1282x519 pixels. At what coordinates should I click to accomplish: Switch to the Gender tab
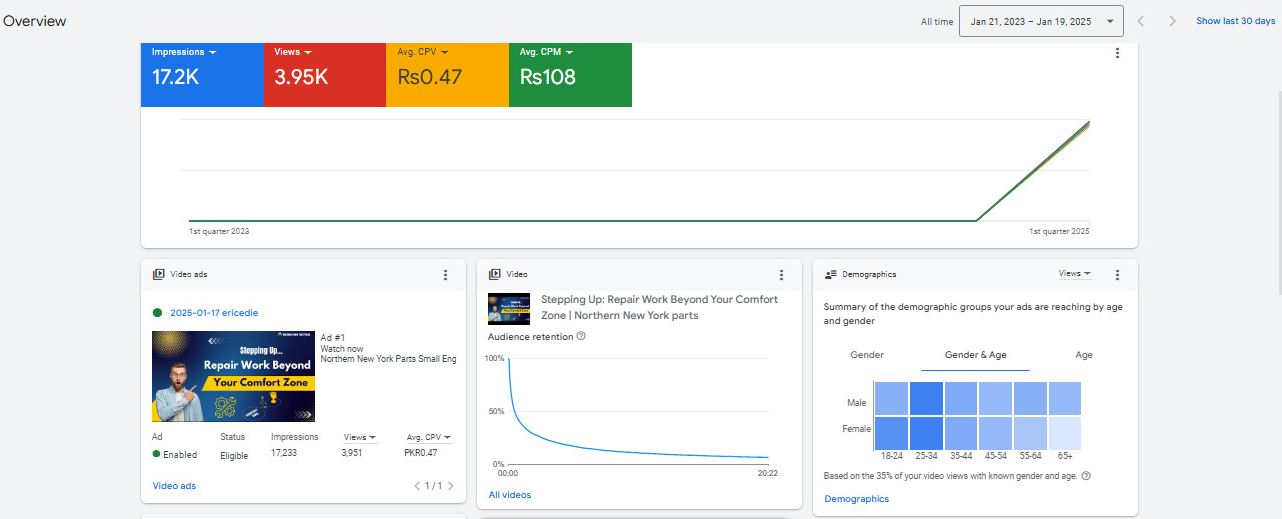[867, 355]
